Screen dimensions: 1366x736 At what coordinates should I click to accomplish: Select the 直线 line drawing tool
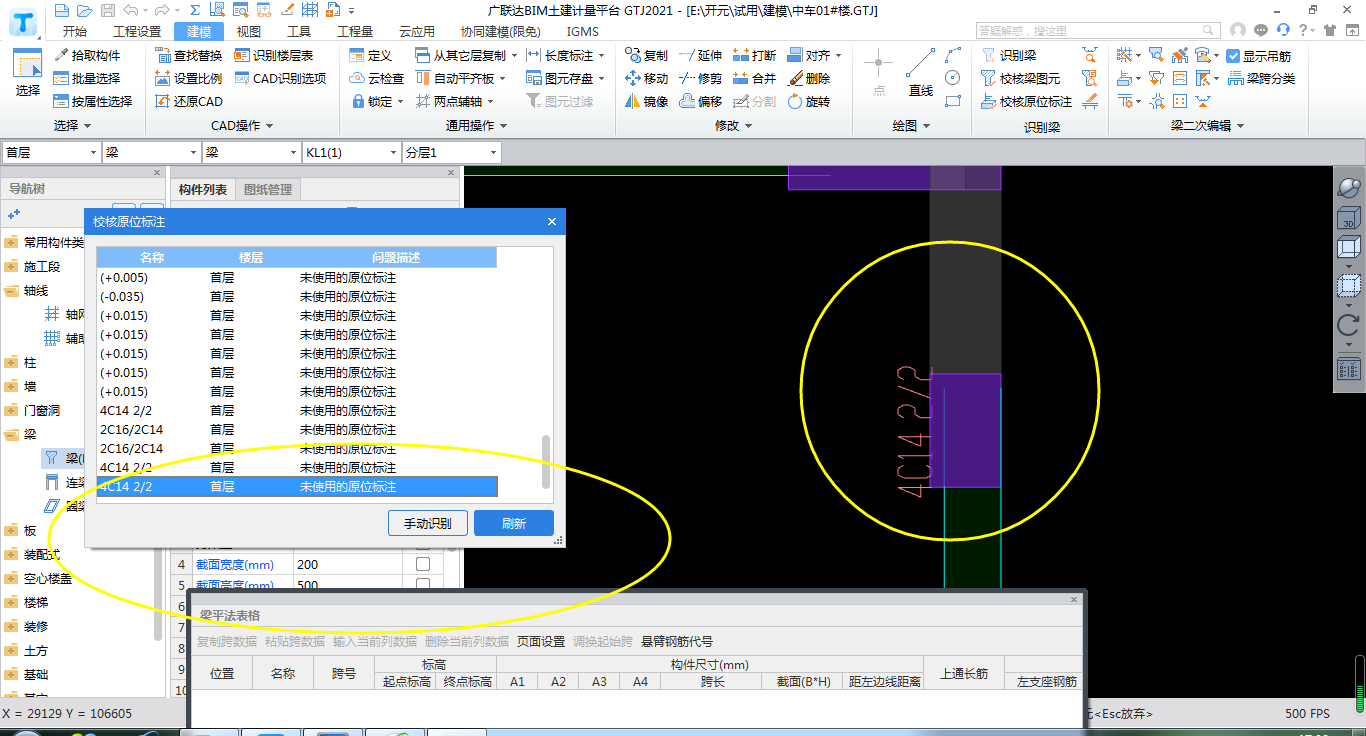921,73
